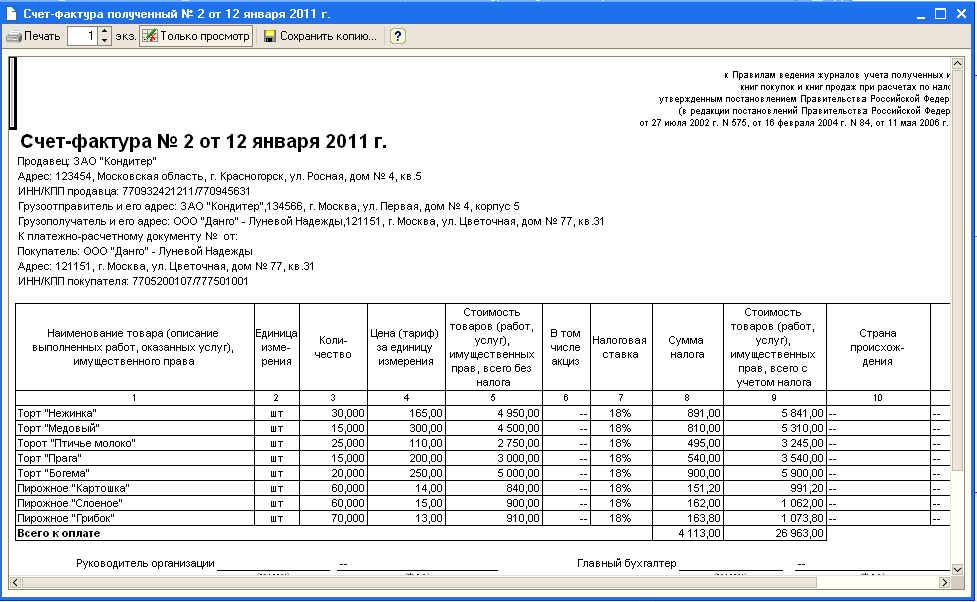This screenshot has width=977, height=602.
Task: Click the Налоговая ставка column header cell
Action: [620, 346]
